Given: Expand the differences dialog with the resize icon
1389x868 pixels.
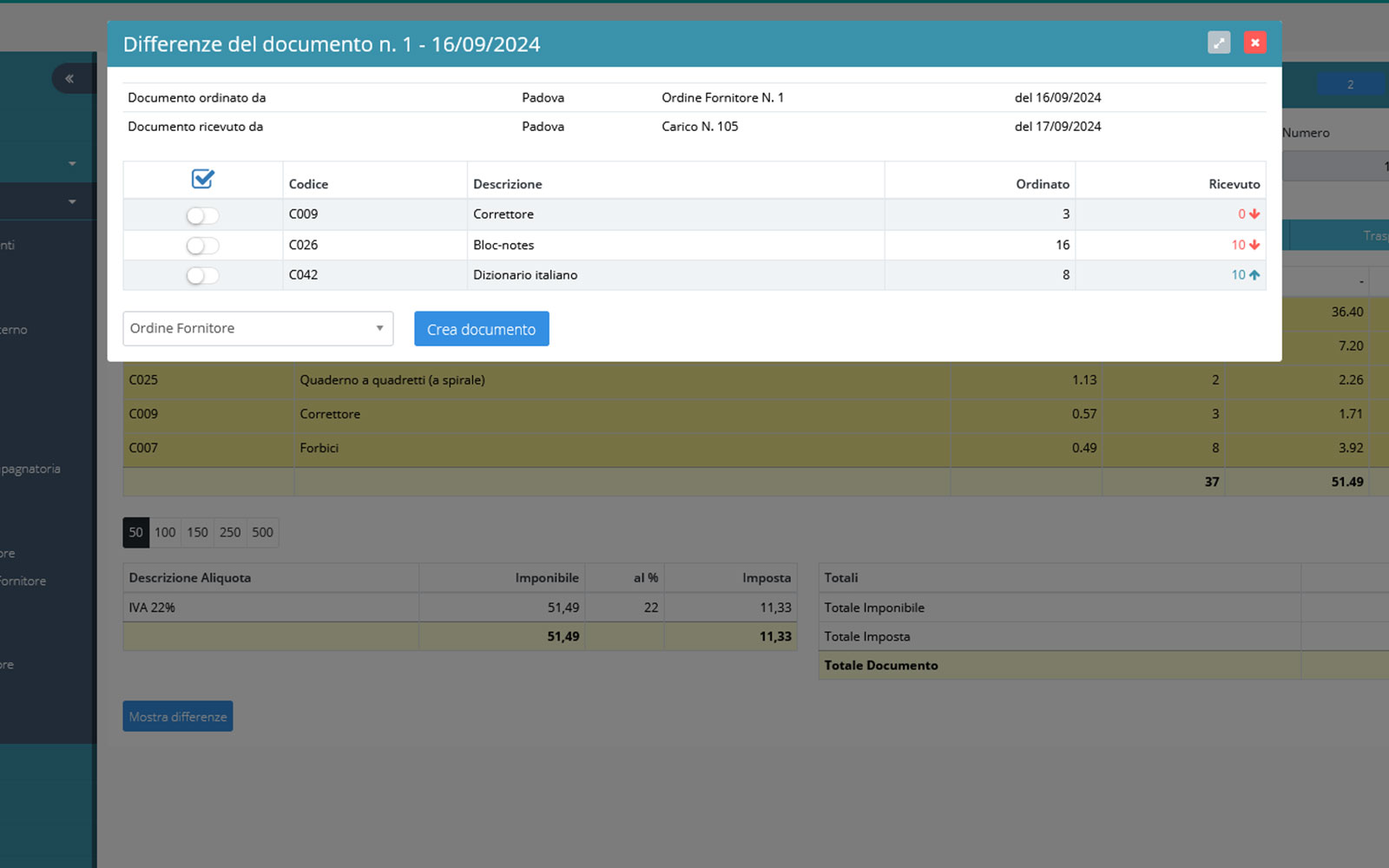Looking at the screenshot, I should pyautogui.click(x=1219, y=43).
